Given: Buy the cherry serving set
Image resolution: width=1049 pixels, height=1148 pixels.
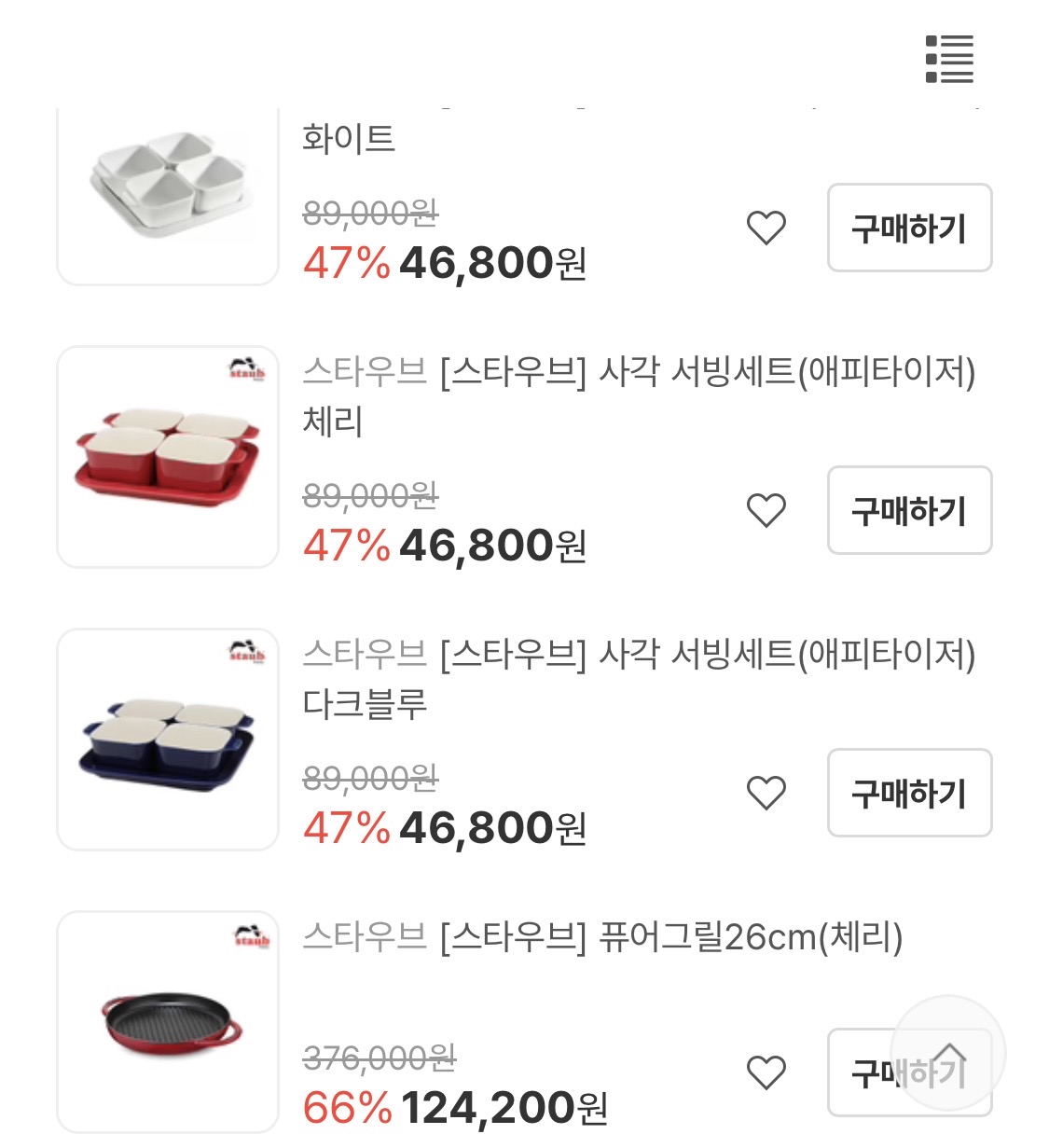Looking at the screenshot, I should (909, 510).
